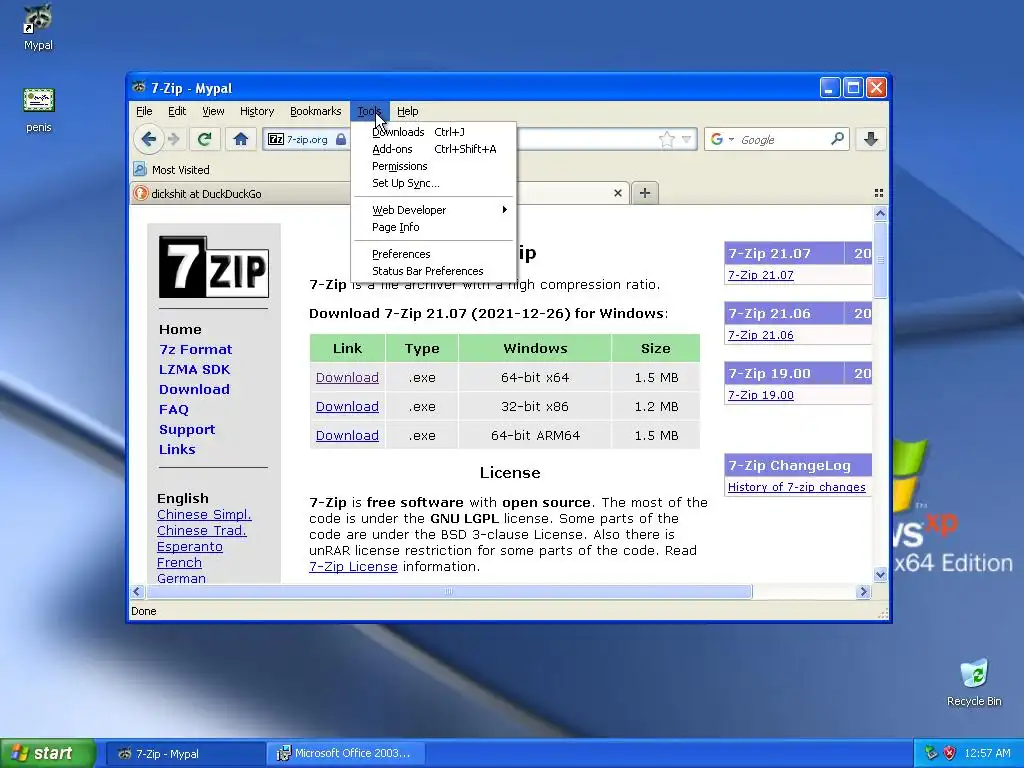
Task: Click the 7-Zip logo image
Action: pyautogui.click(x=214, y=267)
